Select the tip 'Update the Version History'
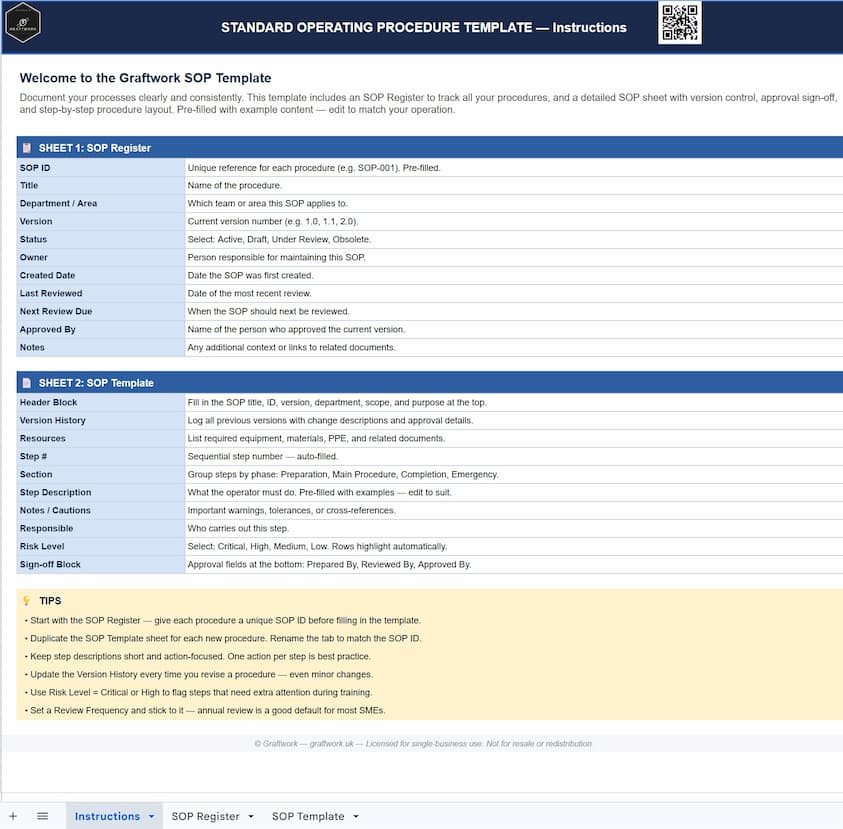843x829 pixels. pos(198,675)
